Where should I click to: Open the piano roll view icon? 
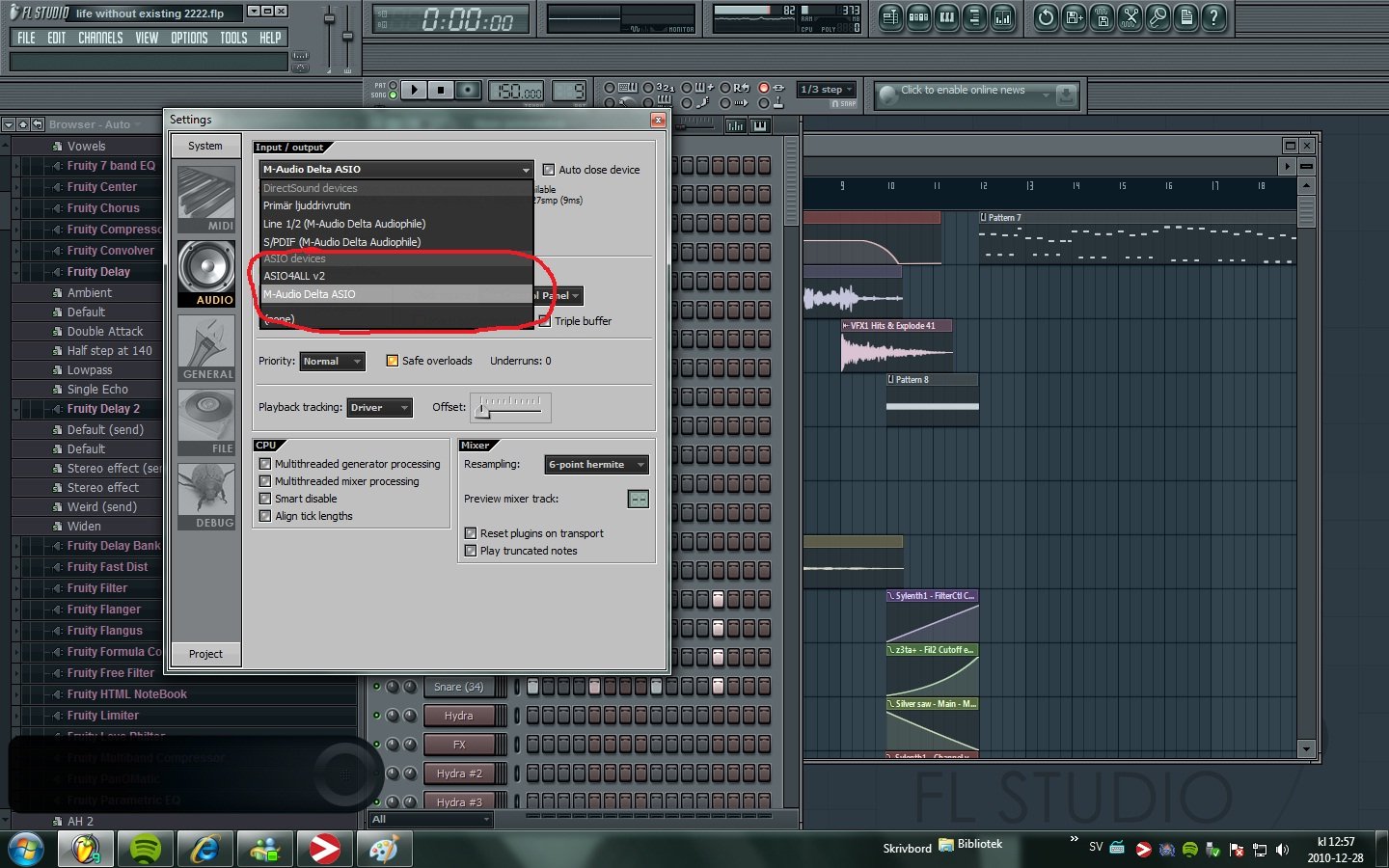(947, 16)
